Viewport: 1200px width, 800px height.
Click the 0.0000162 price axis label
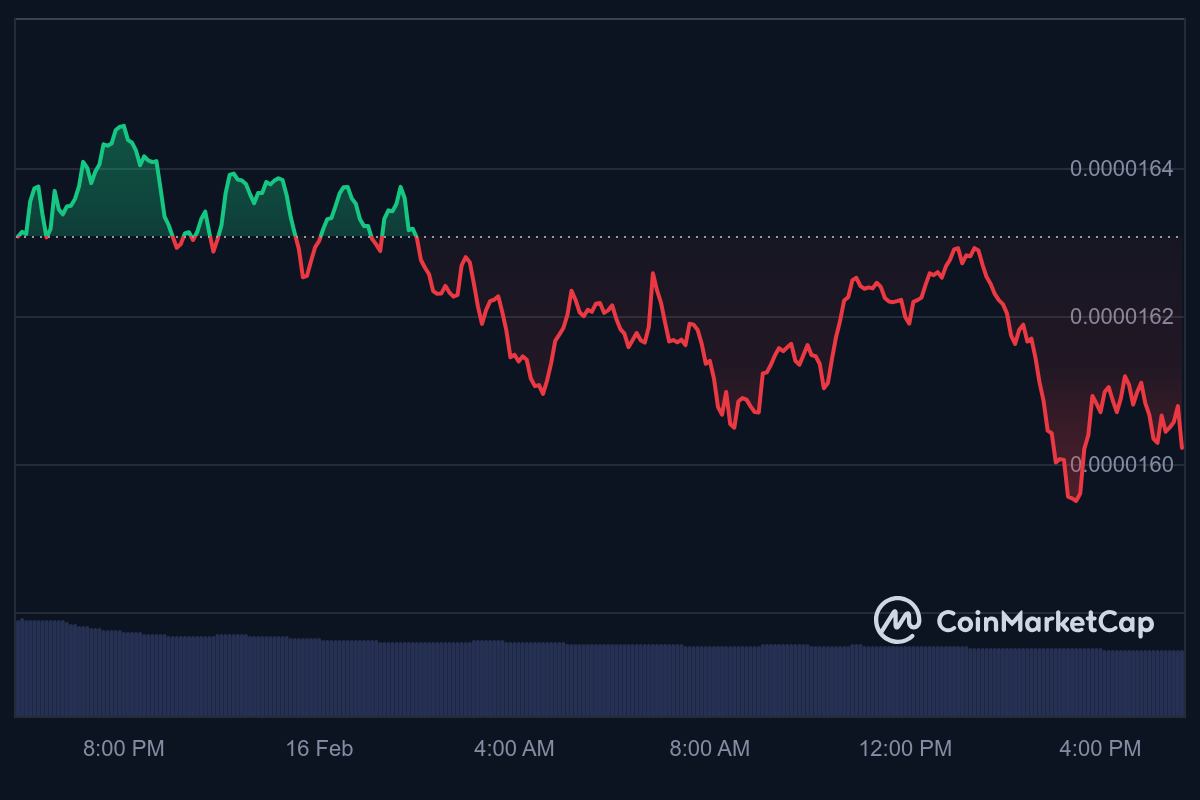coord(1121,316)
